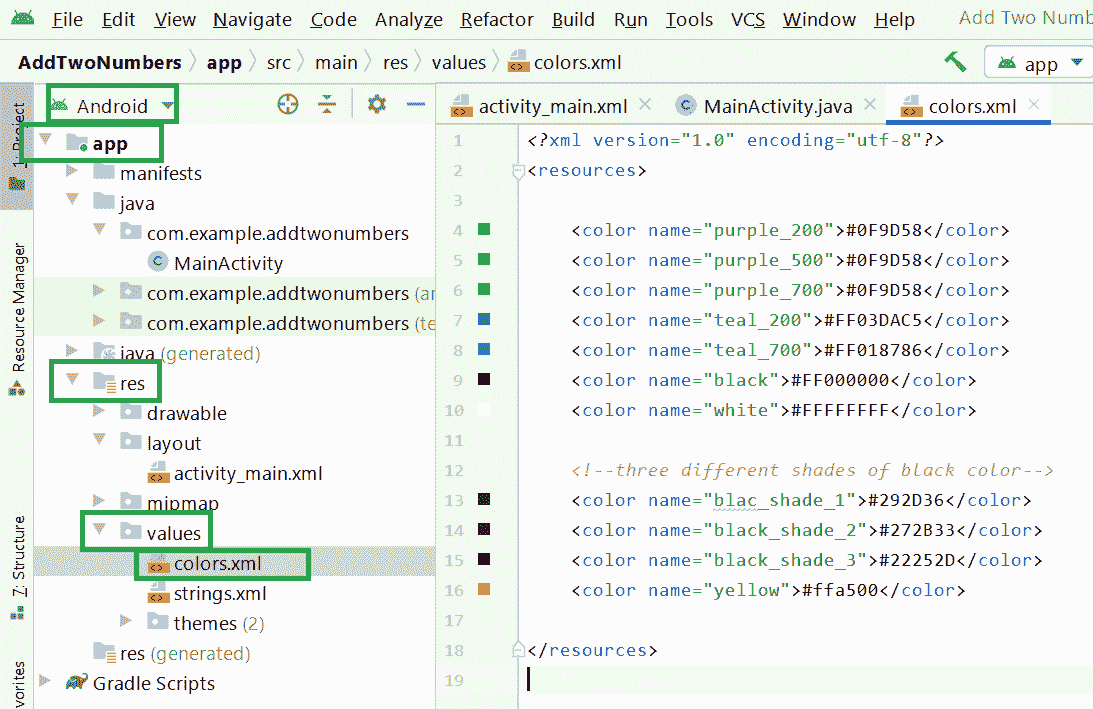The image size is (1093, 709).
Task: Expand the manifests folder
Action: point(72,173)
